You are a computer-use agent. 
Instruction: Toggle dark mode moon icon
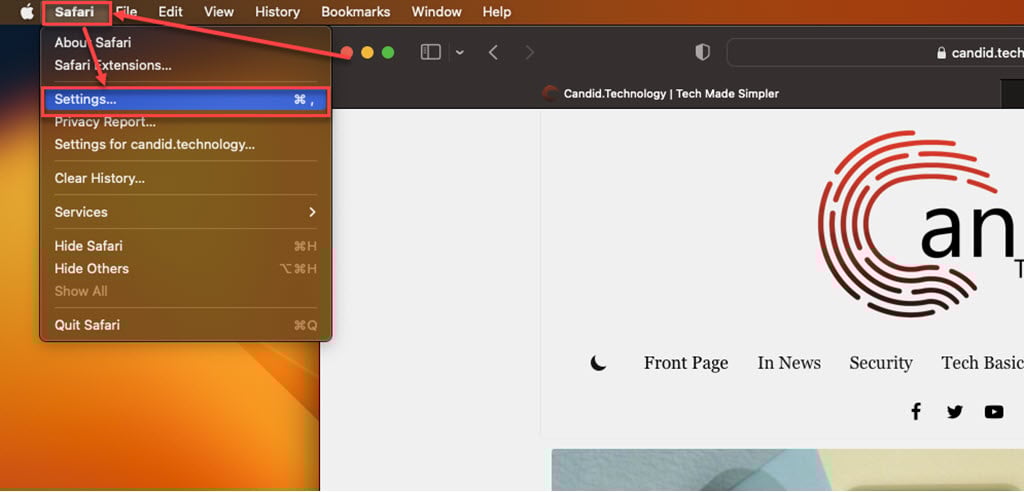point(598,363)
